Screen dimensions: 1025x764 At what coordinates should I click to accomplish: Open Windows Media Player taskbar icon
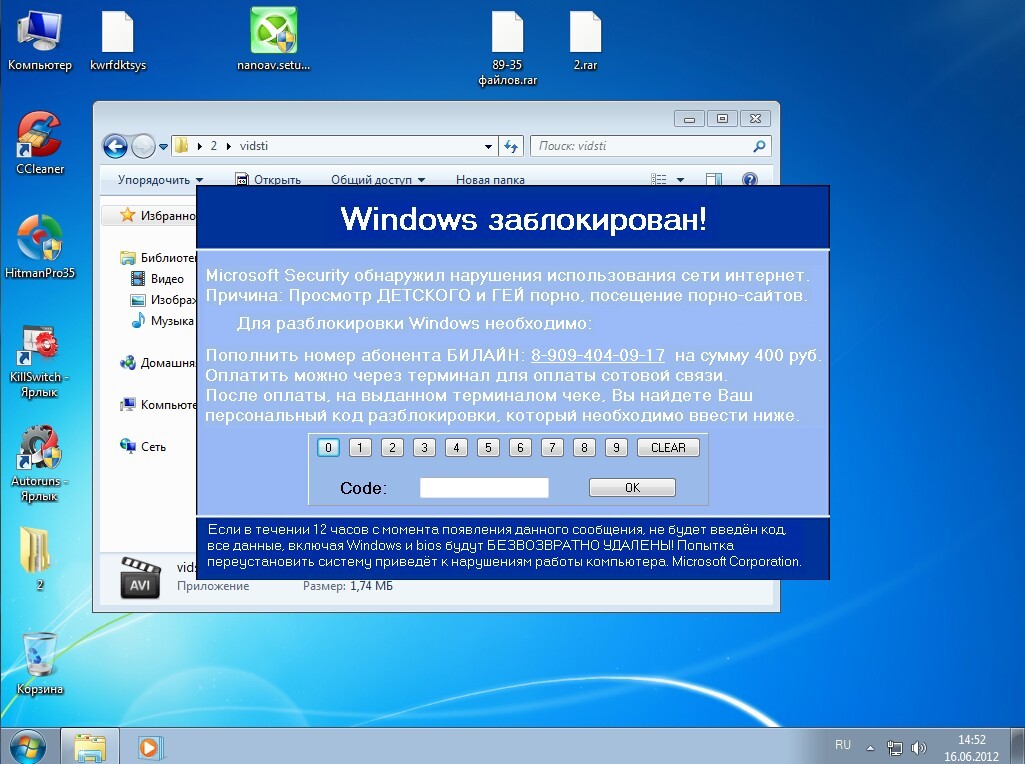[150, 747]
